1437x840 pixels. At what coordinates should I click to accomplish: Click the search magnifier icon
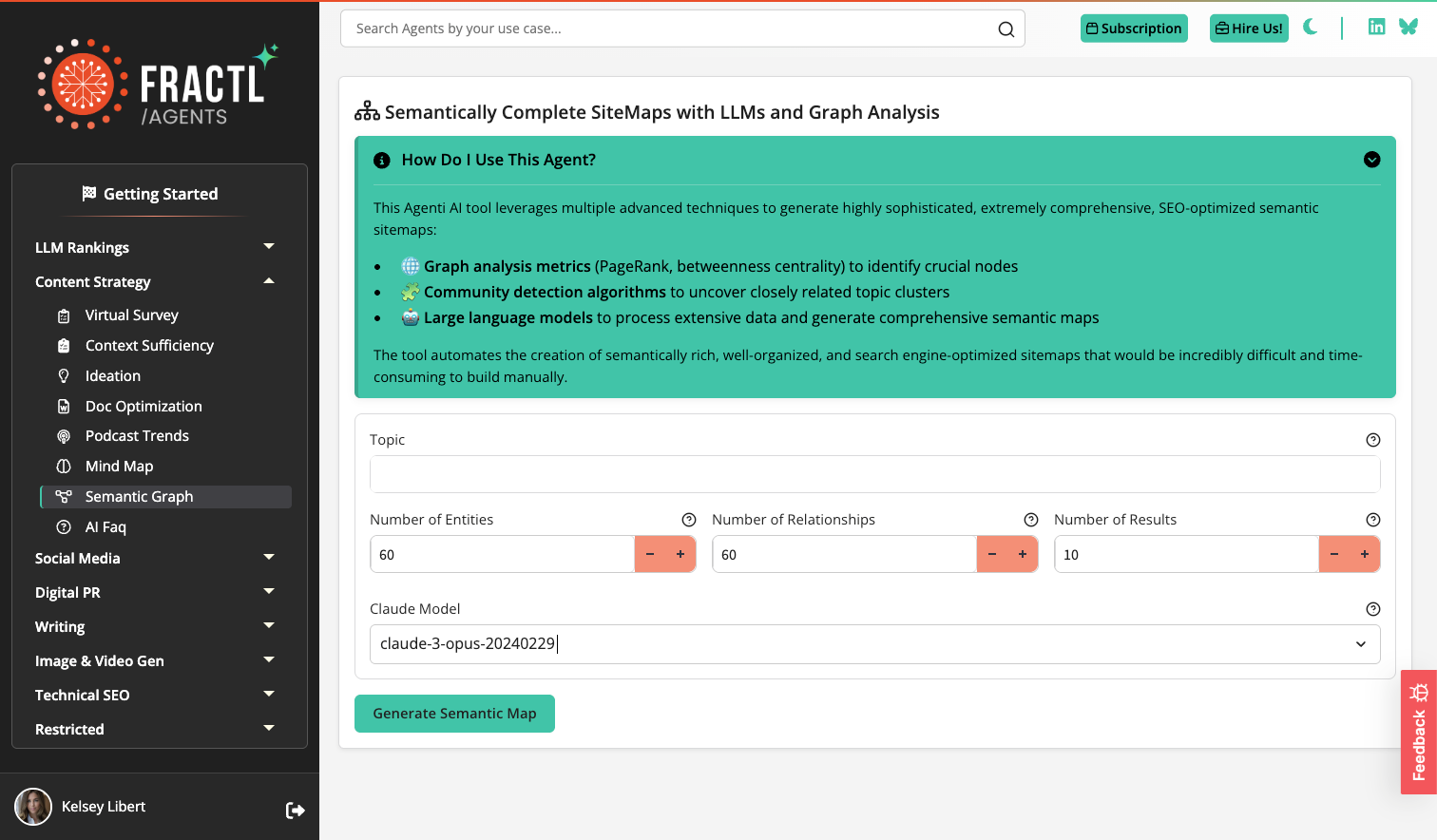click(x=1006, y=29)
